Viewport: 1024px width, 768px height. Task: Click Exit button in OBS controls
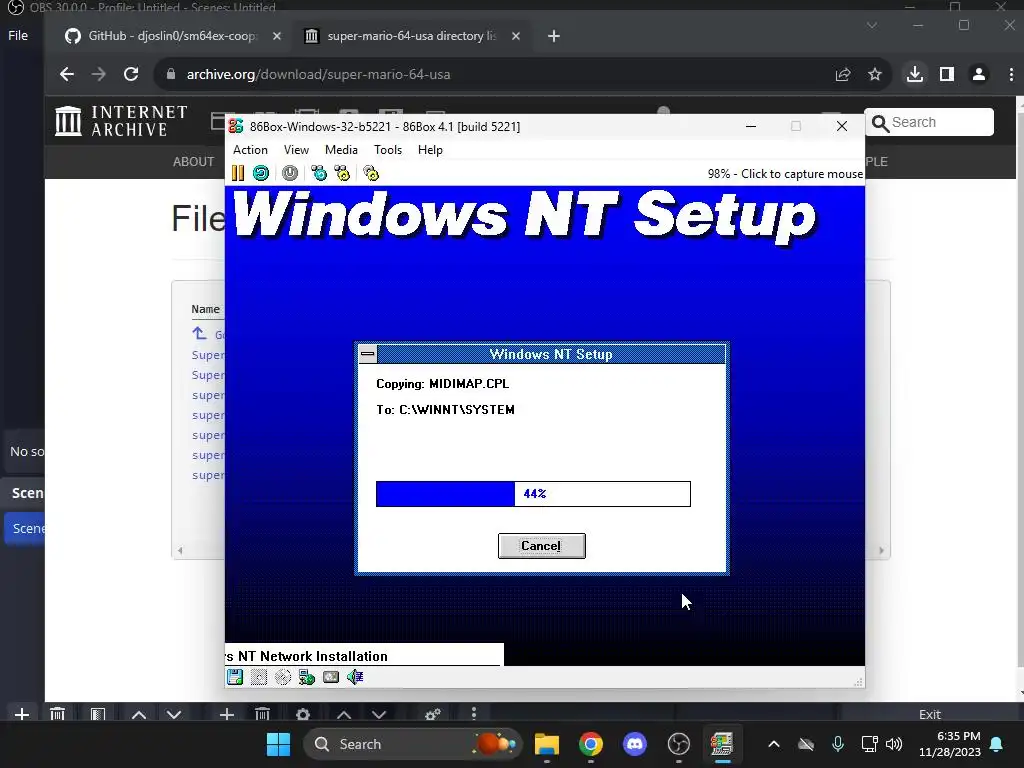pos(929,714)
